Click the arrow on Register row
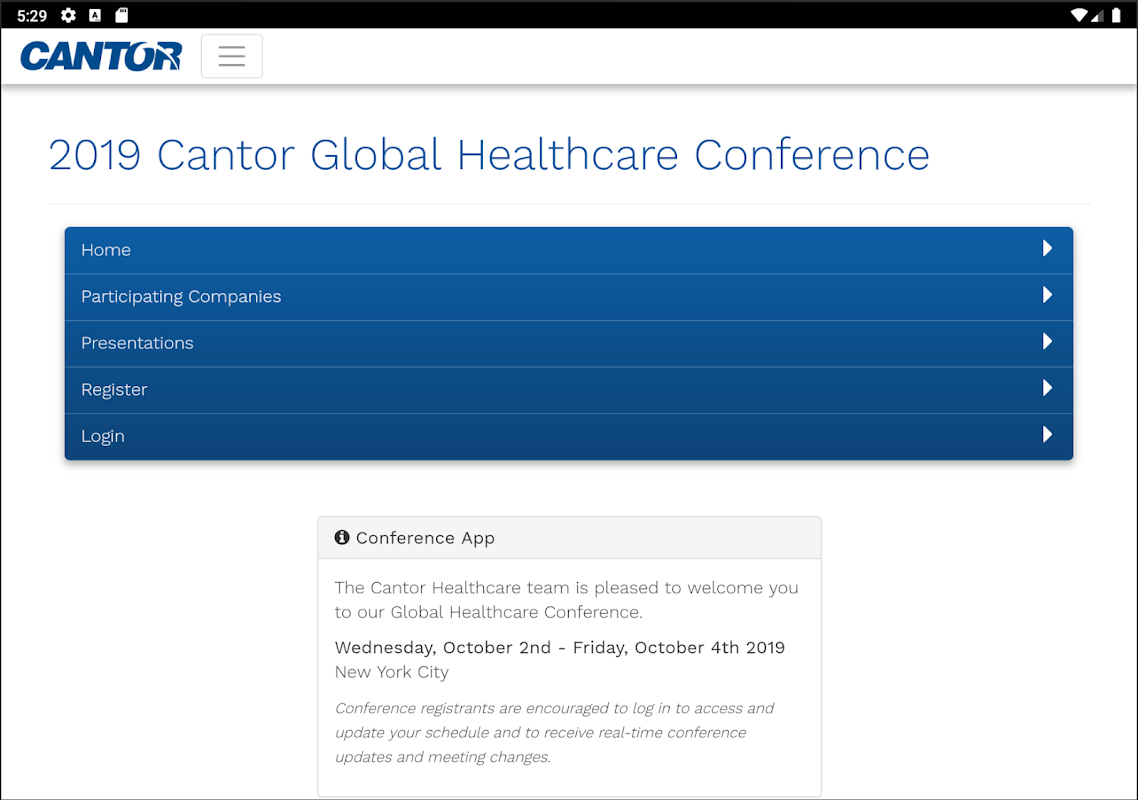This screenshot has height=800, width=1138. pos(1047,388)
